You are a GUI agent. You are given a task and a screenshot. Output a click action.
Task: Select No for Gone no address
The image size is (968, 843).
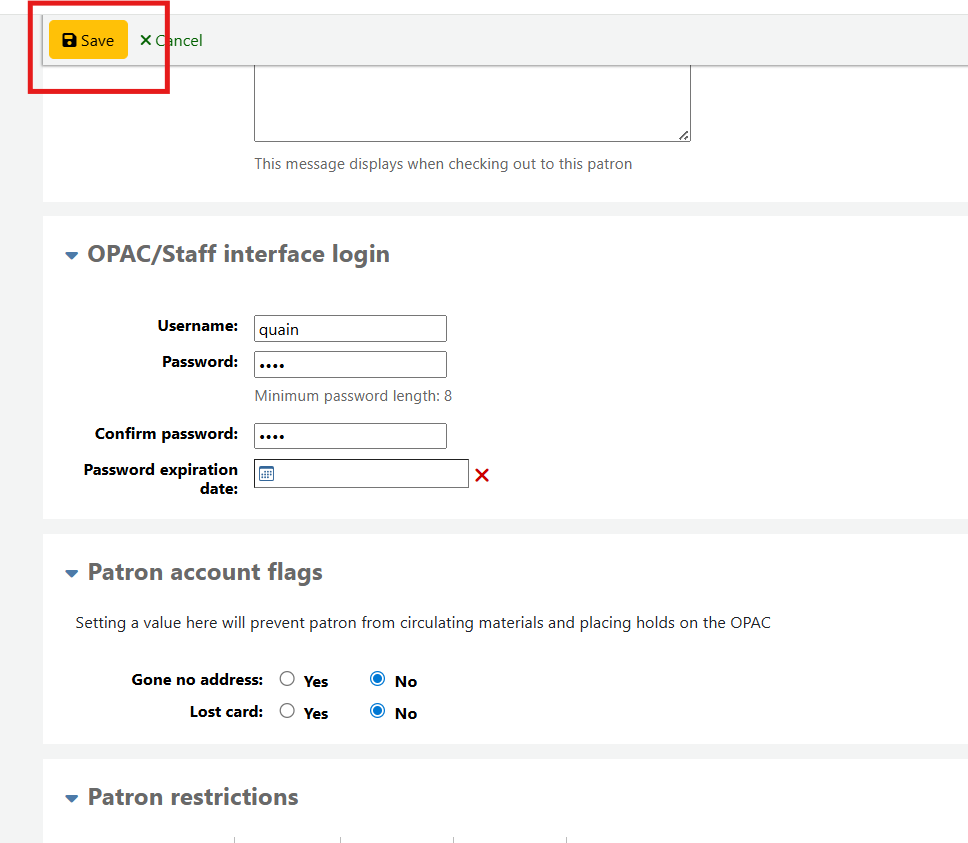pyautogui.click(x=377, y=679)
